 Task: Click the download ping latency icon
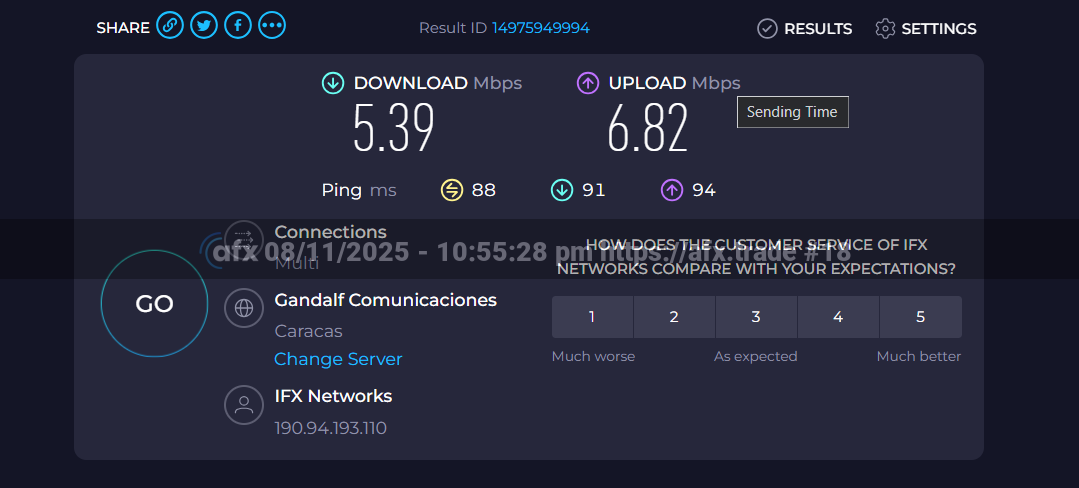click(x=562, y=190)
